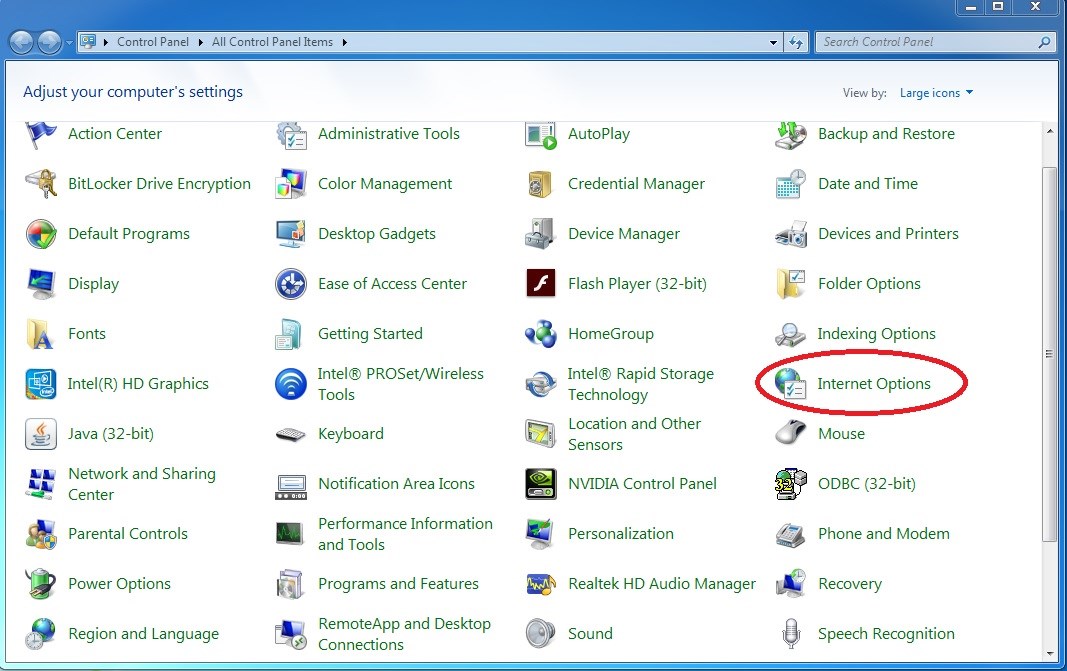Open the Device Manager icon
1067x671 pixels.
tap(540, 234)
